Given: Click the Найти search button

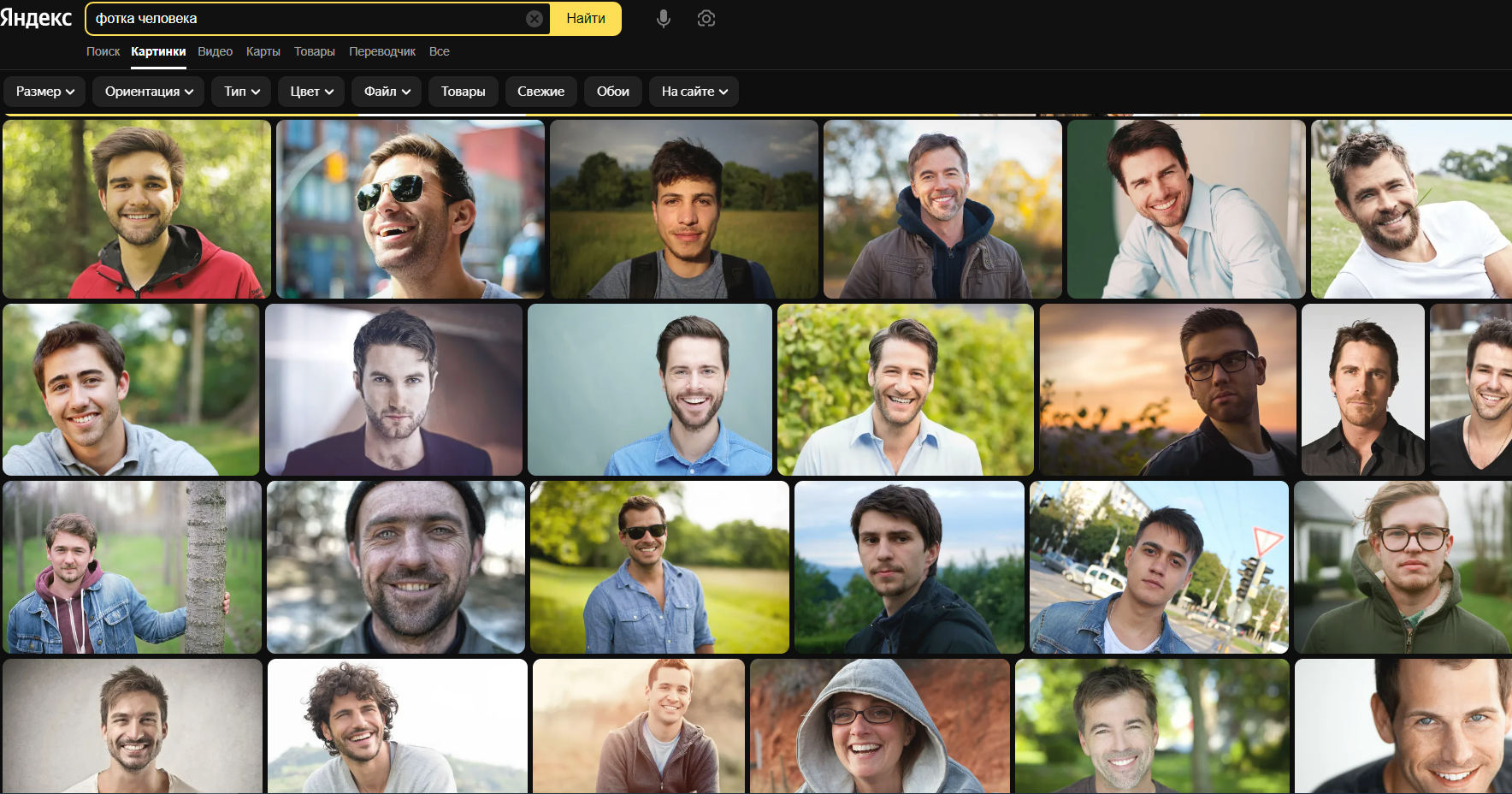Looking at the screenshot, I should click(x=586, y=19).
